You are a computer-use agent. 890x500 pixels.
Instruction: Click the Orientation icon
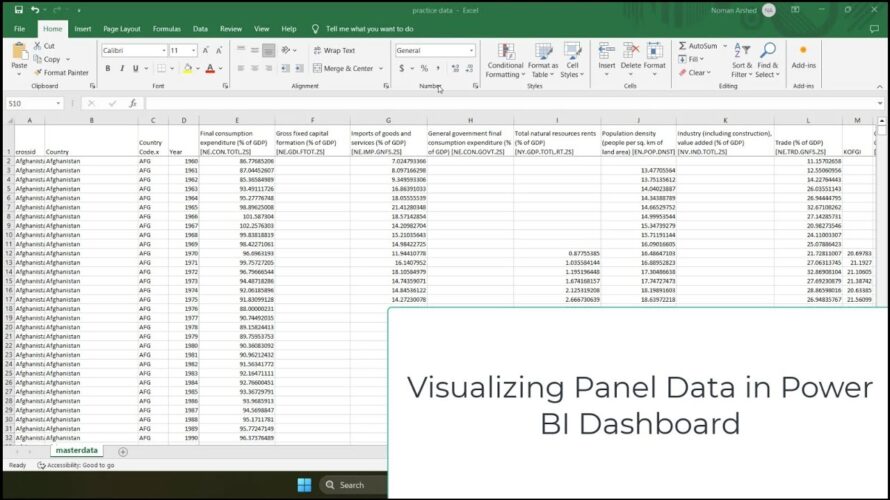tap(286, 51)
